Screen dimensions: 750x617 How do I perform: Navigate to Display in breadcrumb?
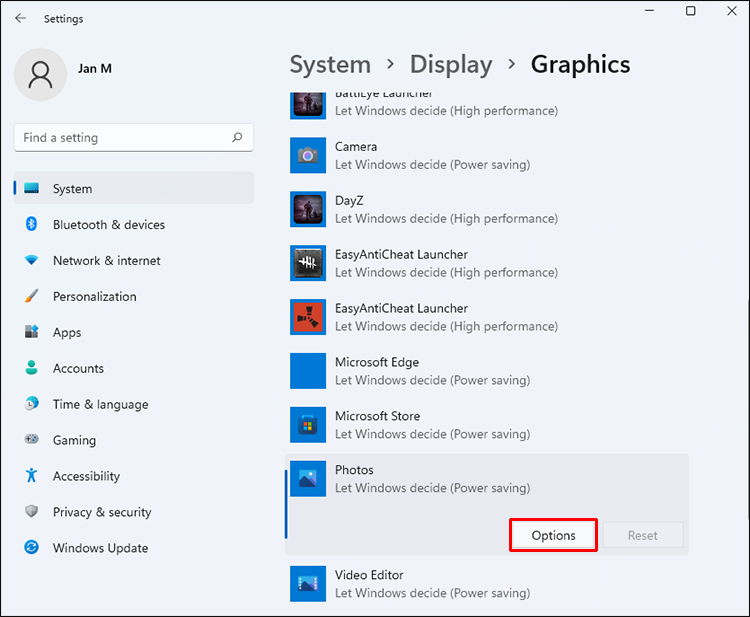click(x=451, y=65)
